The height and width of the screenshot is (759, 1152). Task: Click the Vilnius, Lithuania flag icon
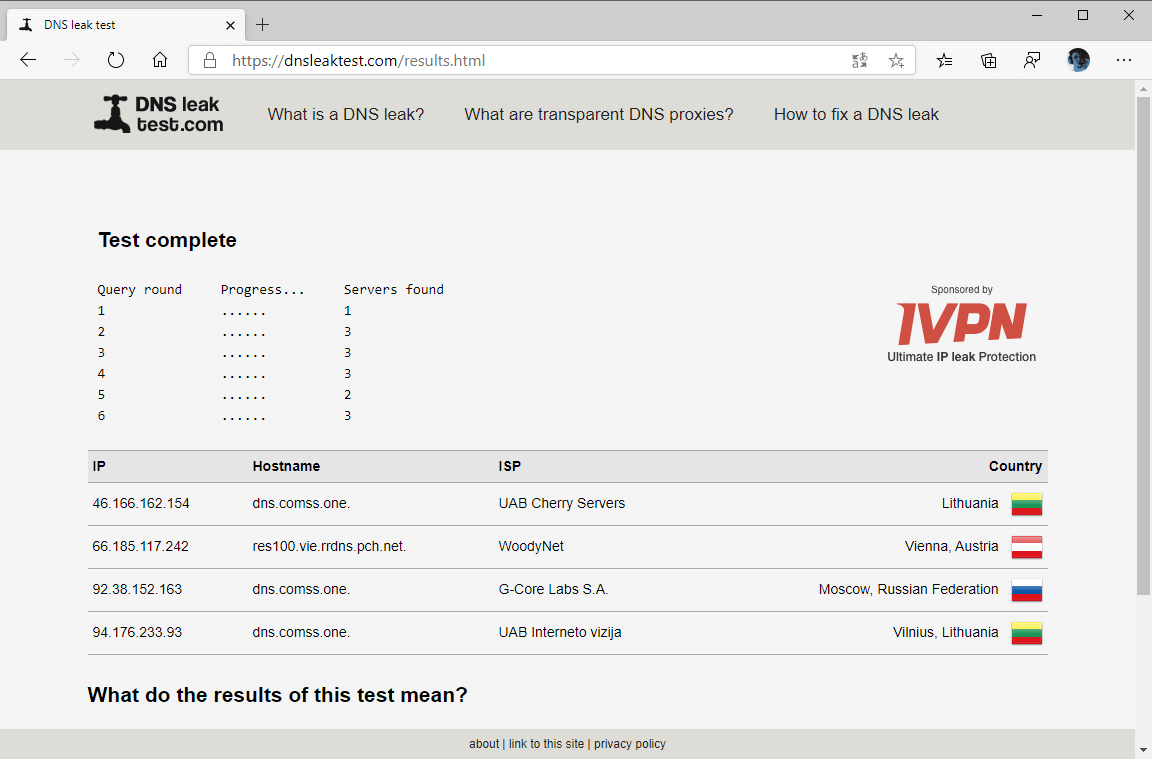point(1026,633)
